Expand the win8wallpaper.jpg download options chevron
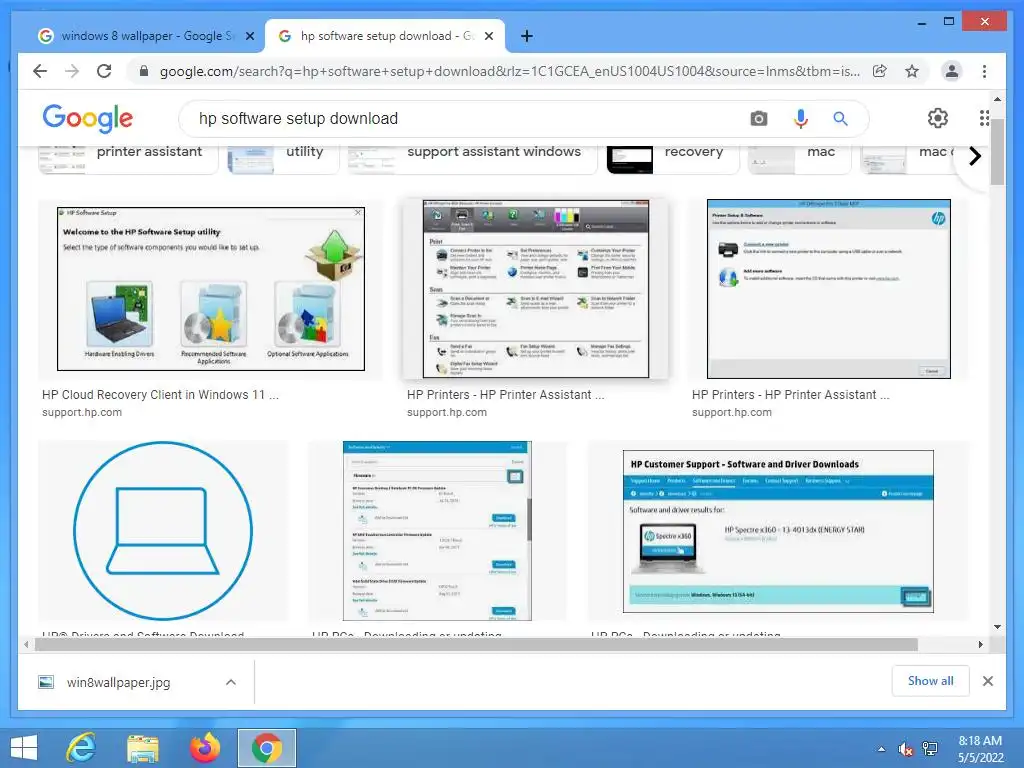Viewport: 1024px width, 768px height. click(x=231, y=682)
